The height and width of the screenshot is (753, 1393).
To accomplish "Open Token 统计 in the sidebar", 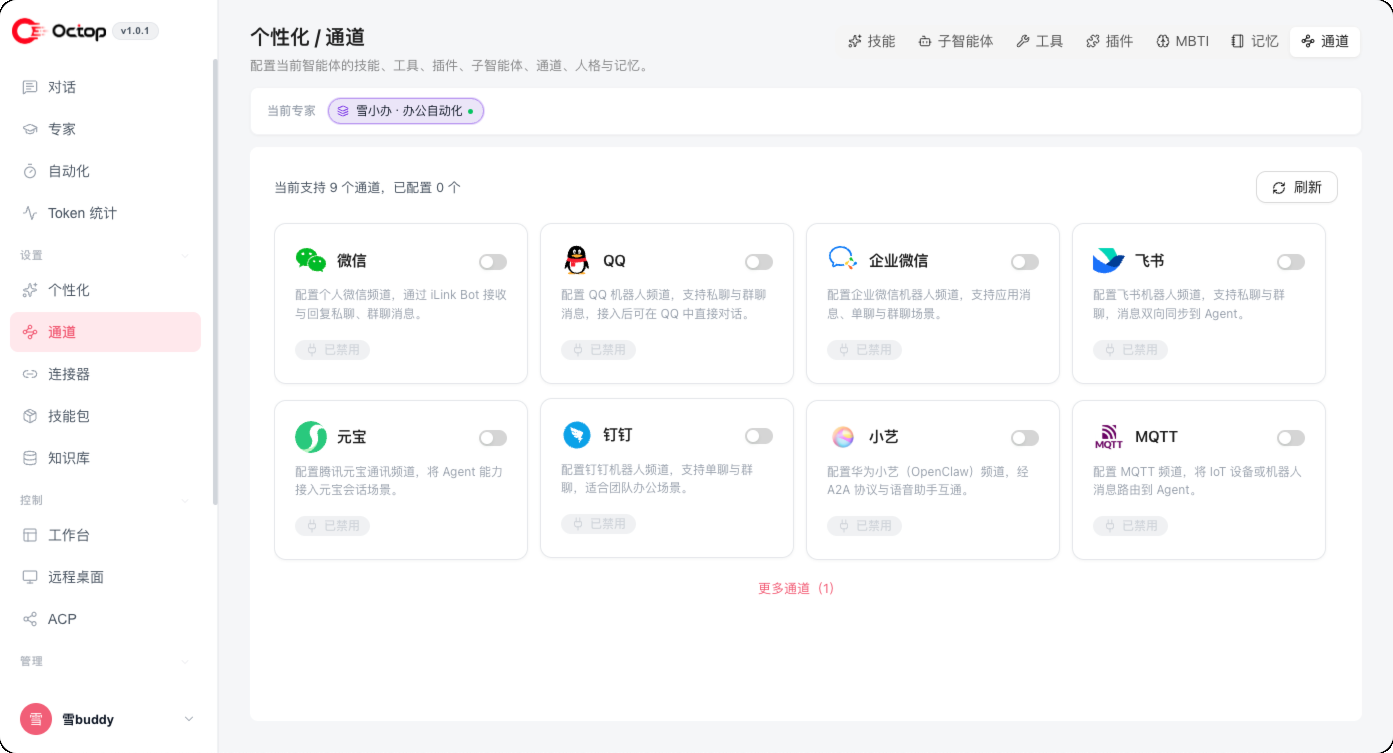I will point(105,213).
